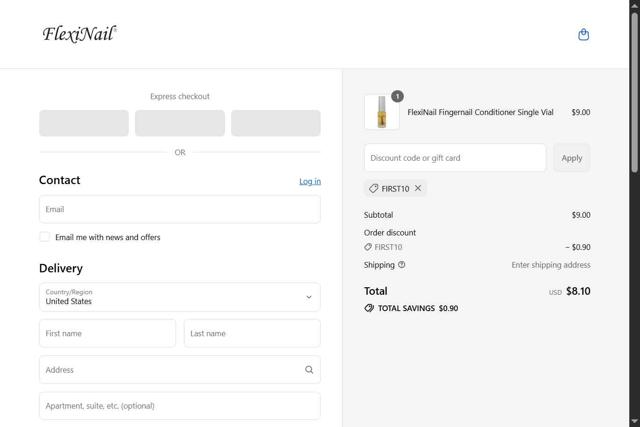
Task: Remove the FIRST10 discount code
Action: pyautogui.click(x=418, y=188)
